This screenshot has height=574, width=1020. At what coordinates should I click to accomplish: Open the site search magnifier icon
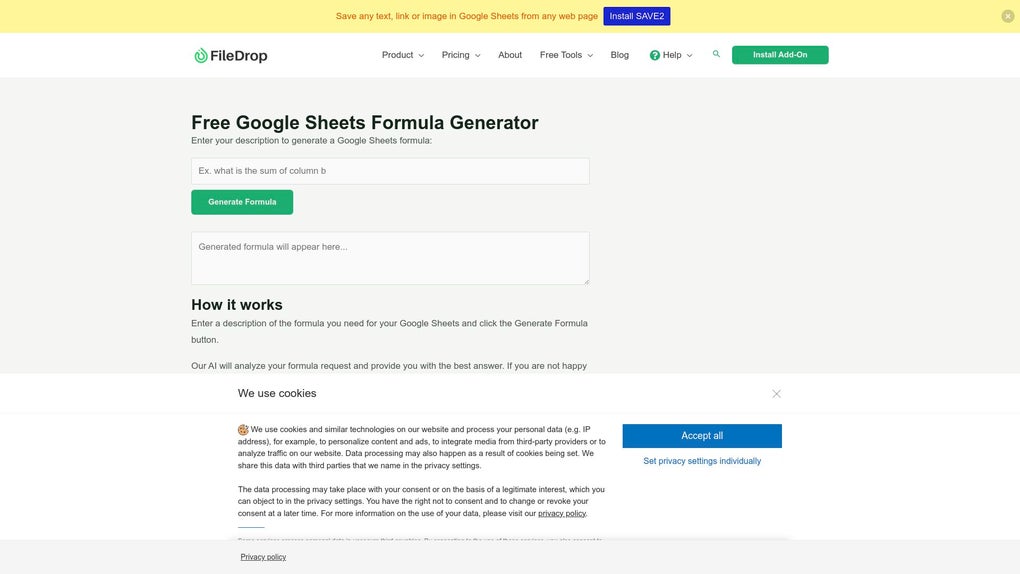point(716,54)
